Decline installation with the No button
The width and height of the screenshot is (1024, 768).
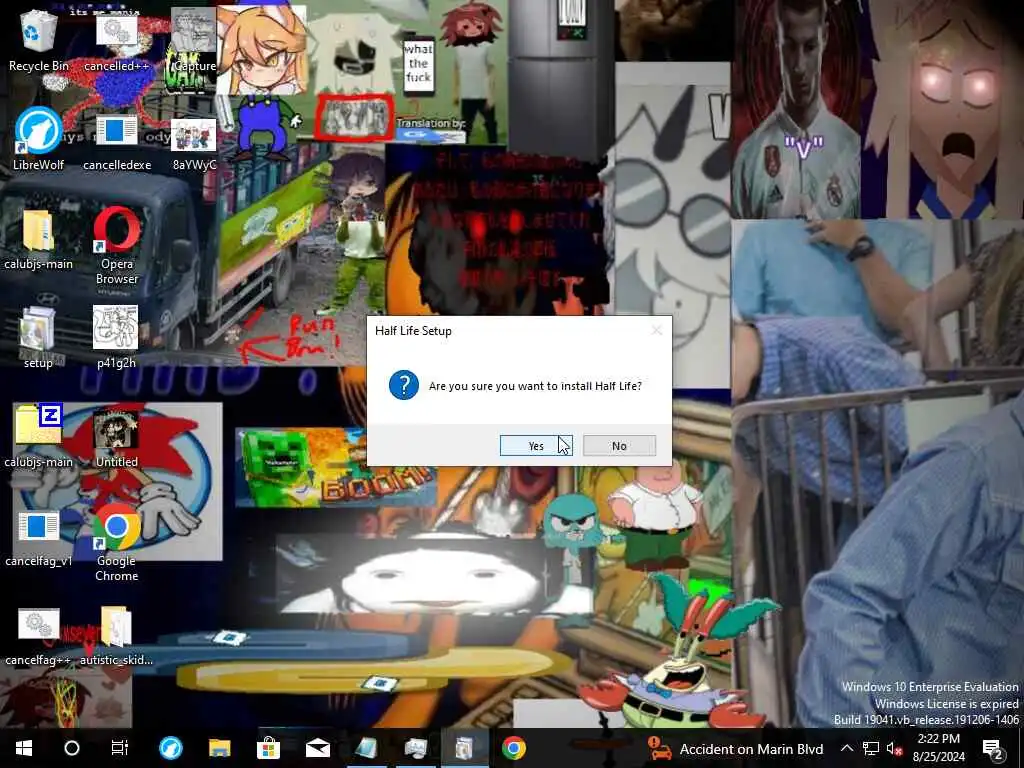[619, 445]
